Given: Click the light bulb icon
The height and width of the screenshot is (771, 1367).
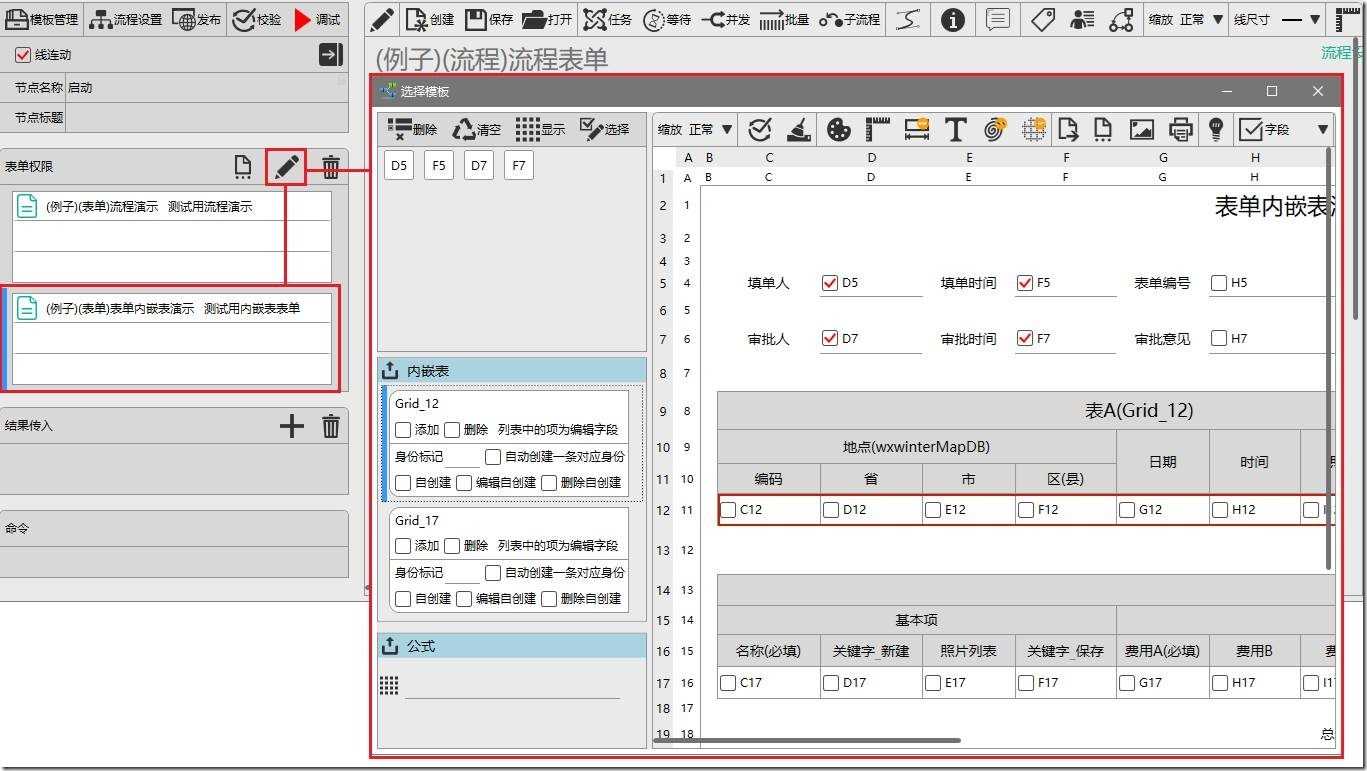Looking at the screenshot, I should [1216, 129].
